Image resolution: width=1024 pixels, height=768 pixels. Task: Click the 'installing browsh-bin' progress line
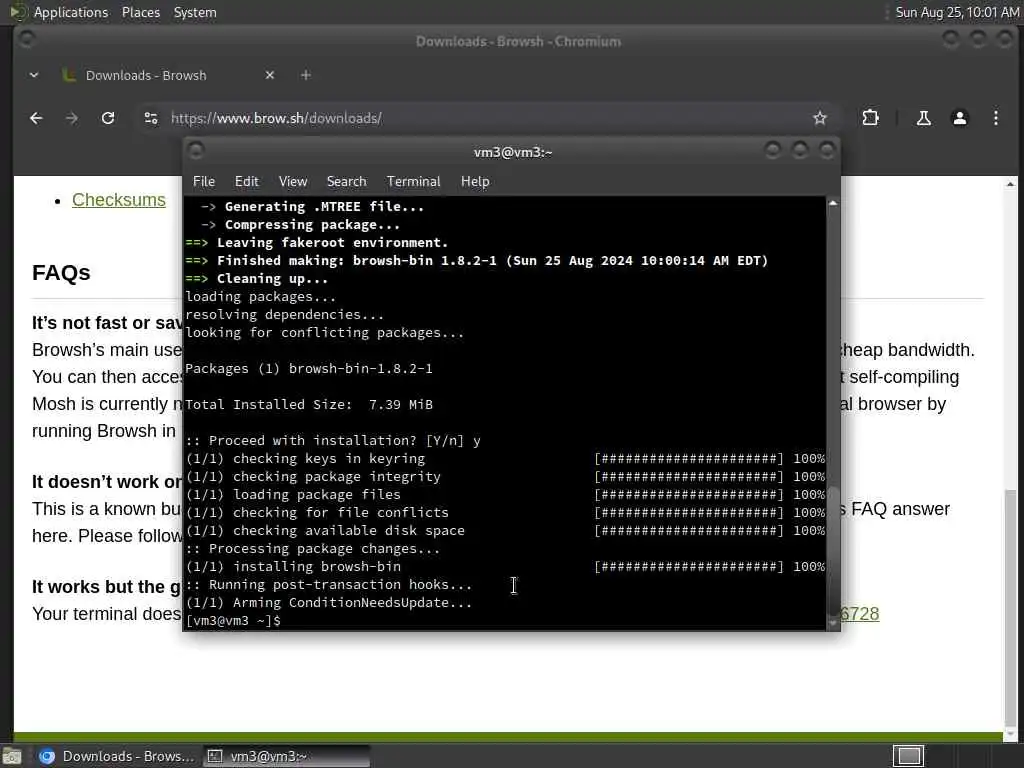coord(505,566)
